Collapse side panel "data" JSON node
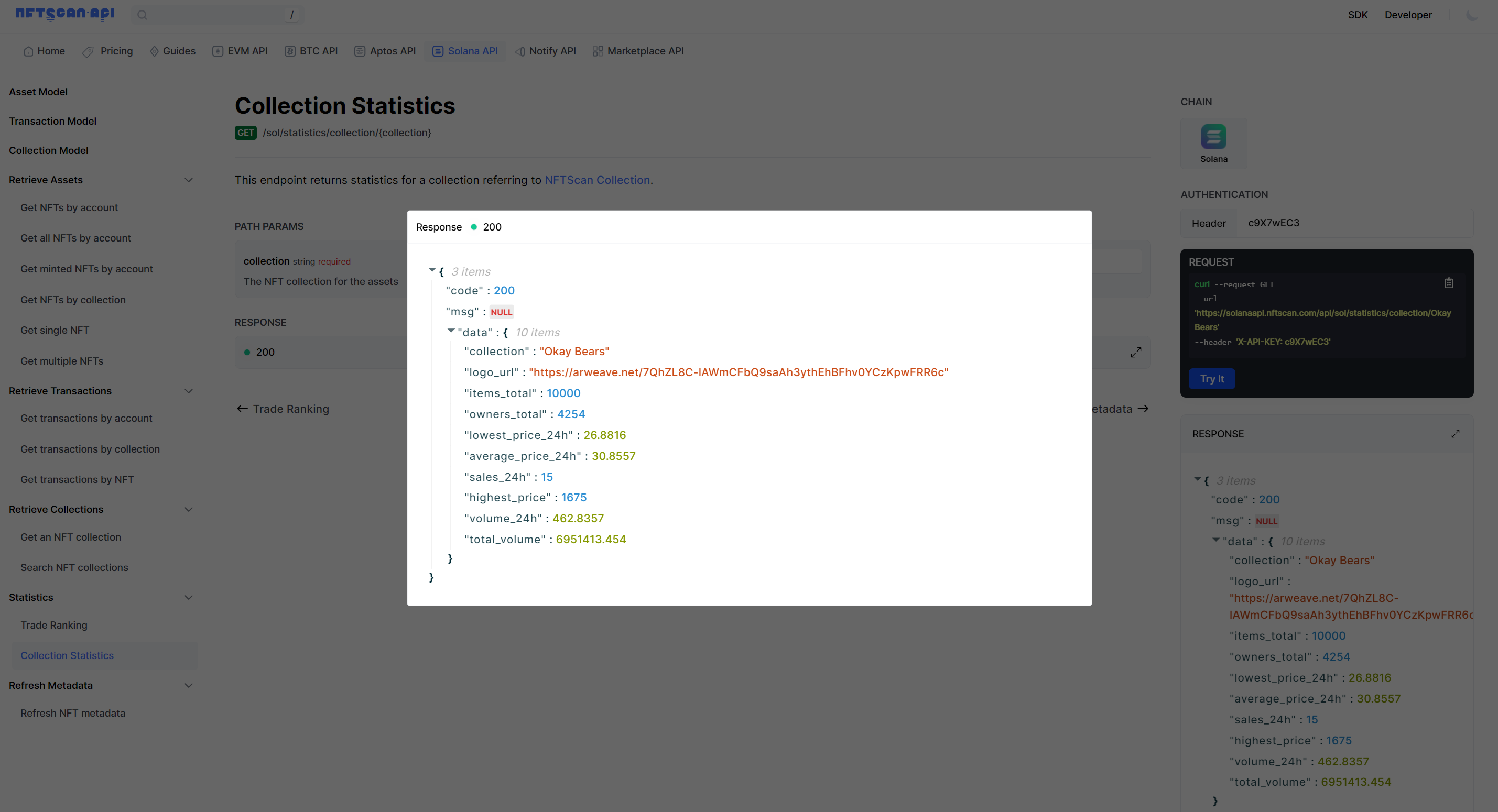The height and width of the screenshot is (812, 1498). (x=1215, y=540)
